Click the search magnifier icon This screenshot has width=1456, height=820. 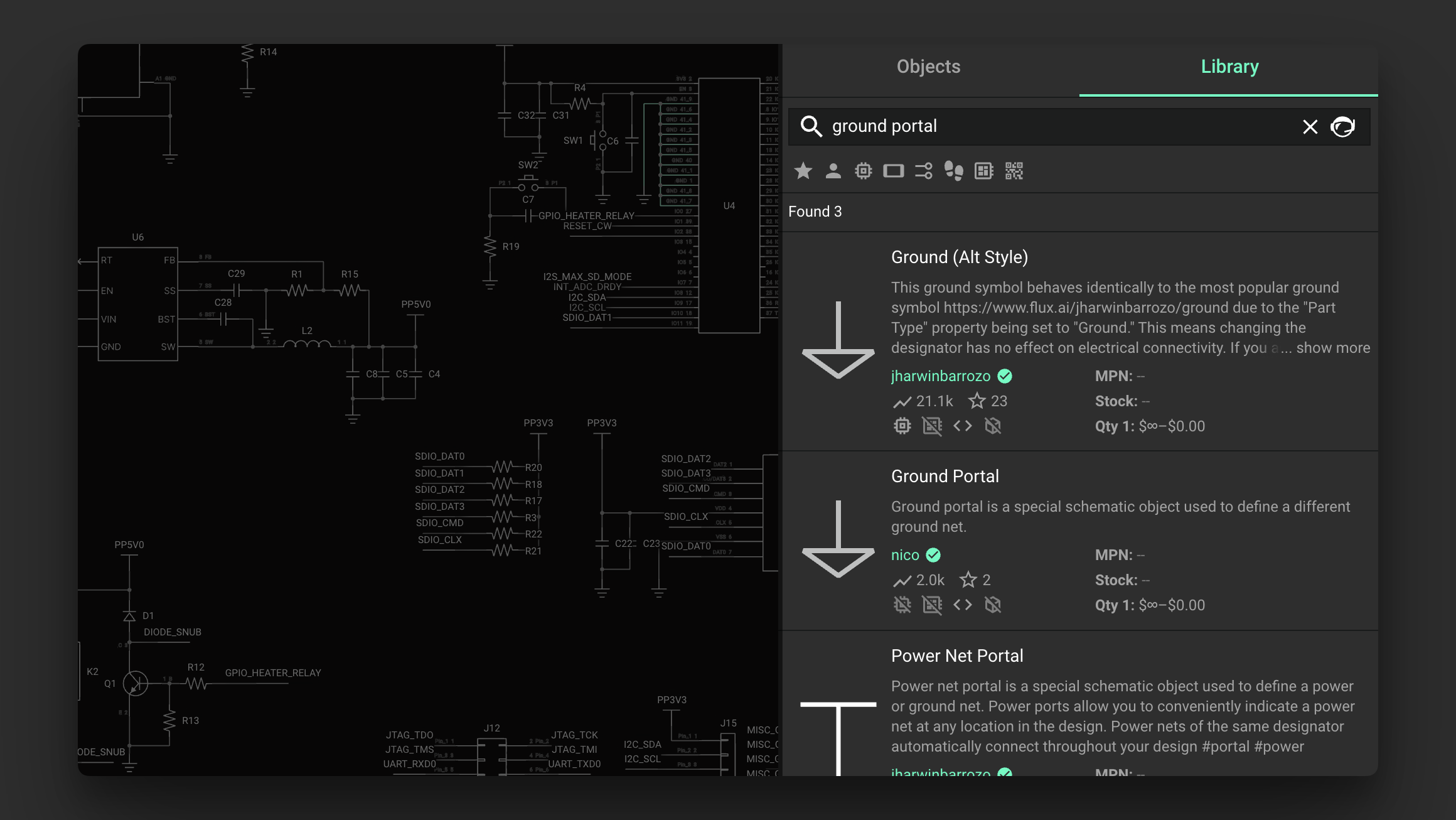(811, 126)
